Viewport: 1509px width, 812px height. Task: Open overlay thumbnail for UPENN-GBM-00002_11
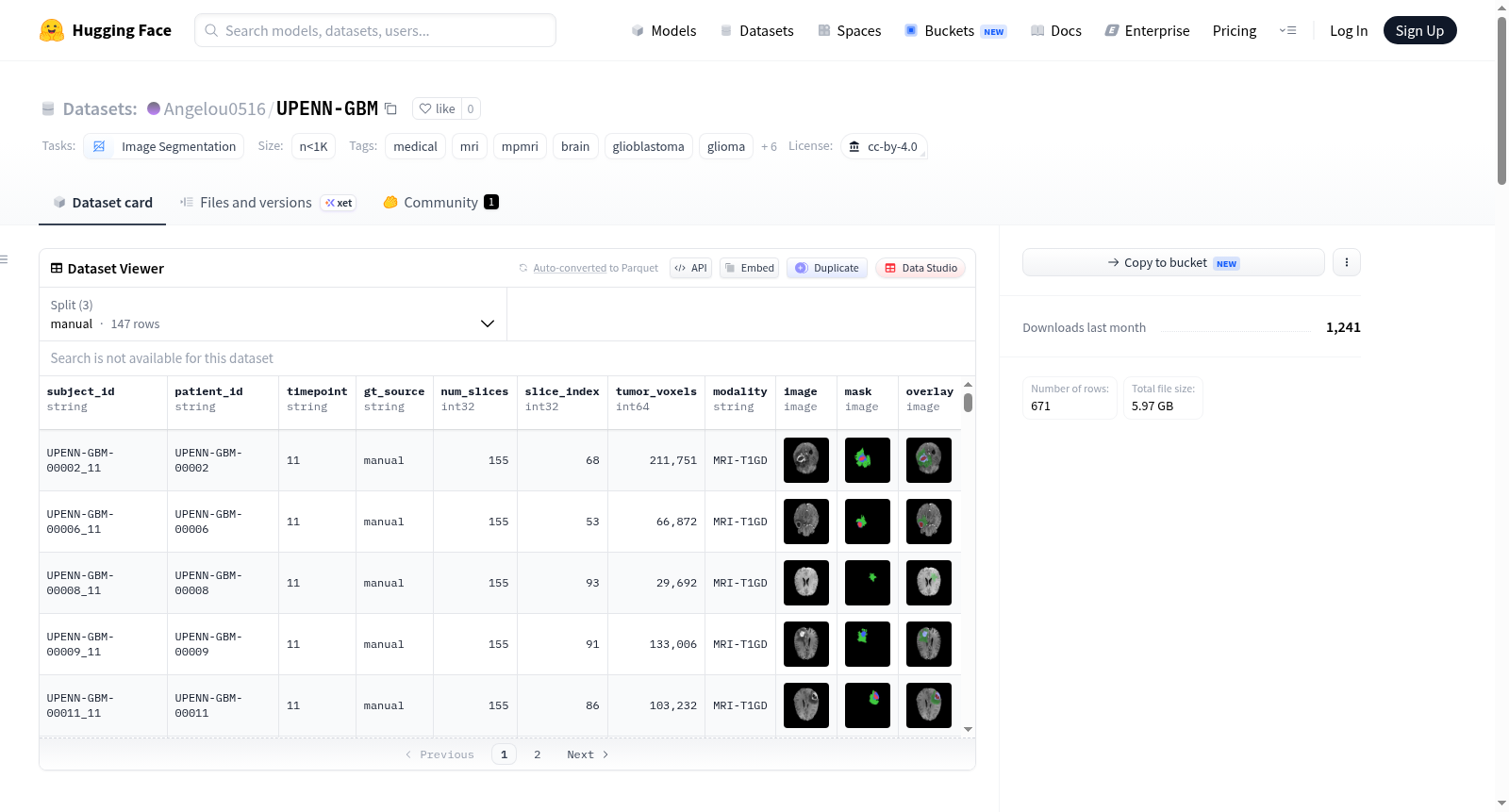click(x=929, y=460)
